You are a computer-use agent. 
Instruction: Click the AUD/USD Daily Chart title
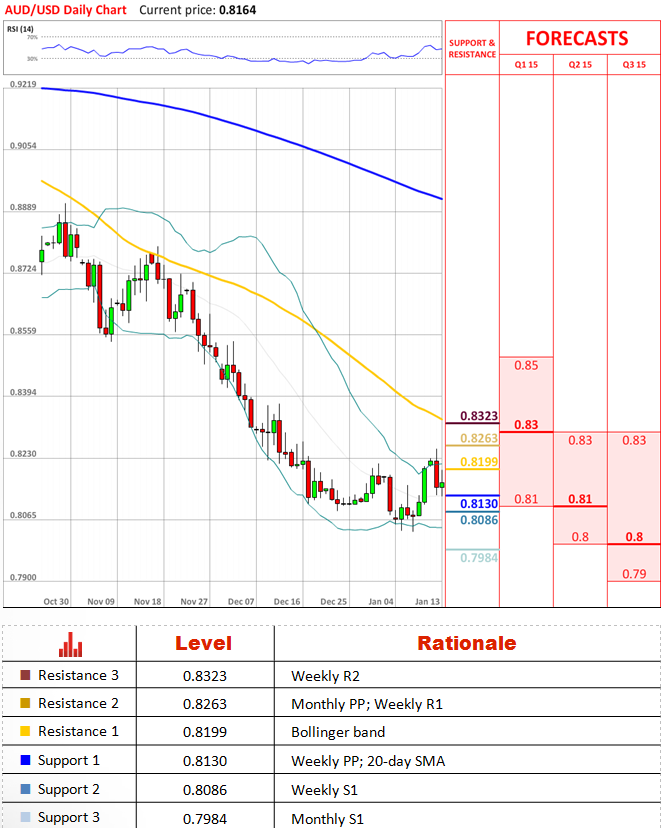tap(65, 10)
